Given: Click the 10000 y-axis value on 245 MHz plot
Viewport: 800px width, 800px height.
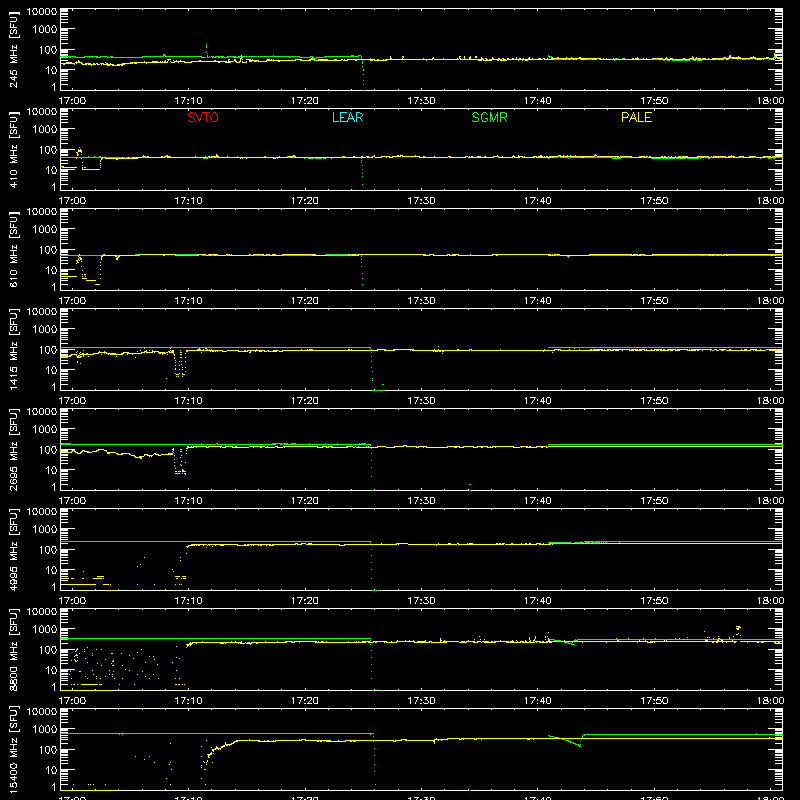Looking at the screenshot, I should 42,12.
